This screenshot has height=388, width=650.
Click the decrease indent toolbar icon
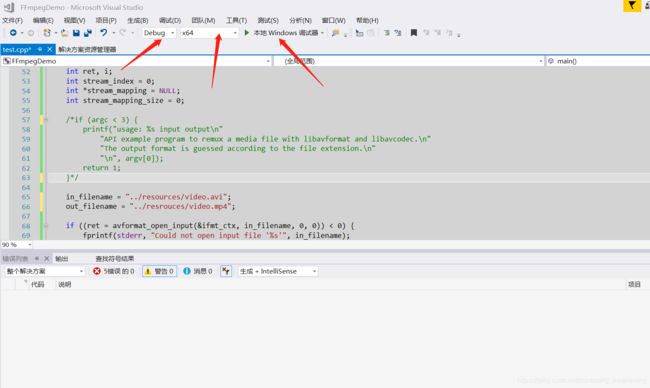coord(359,33)
